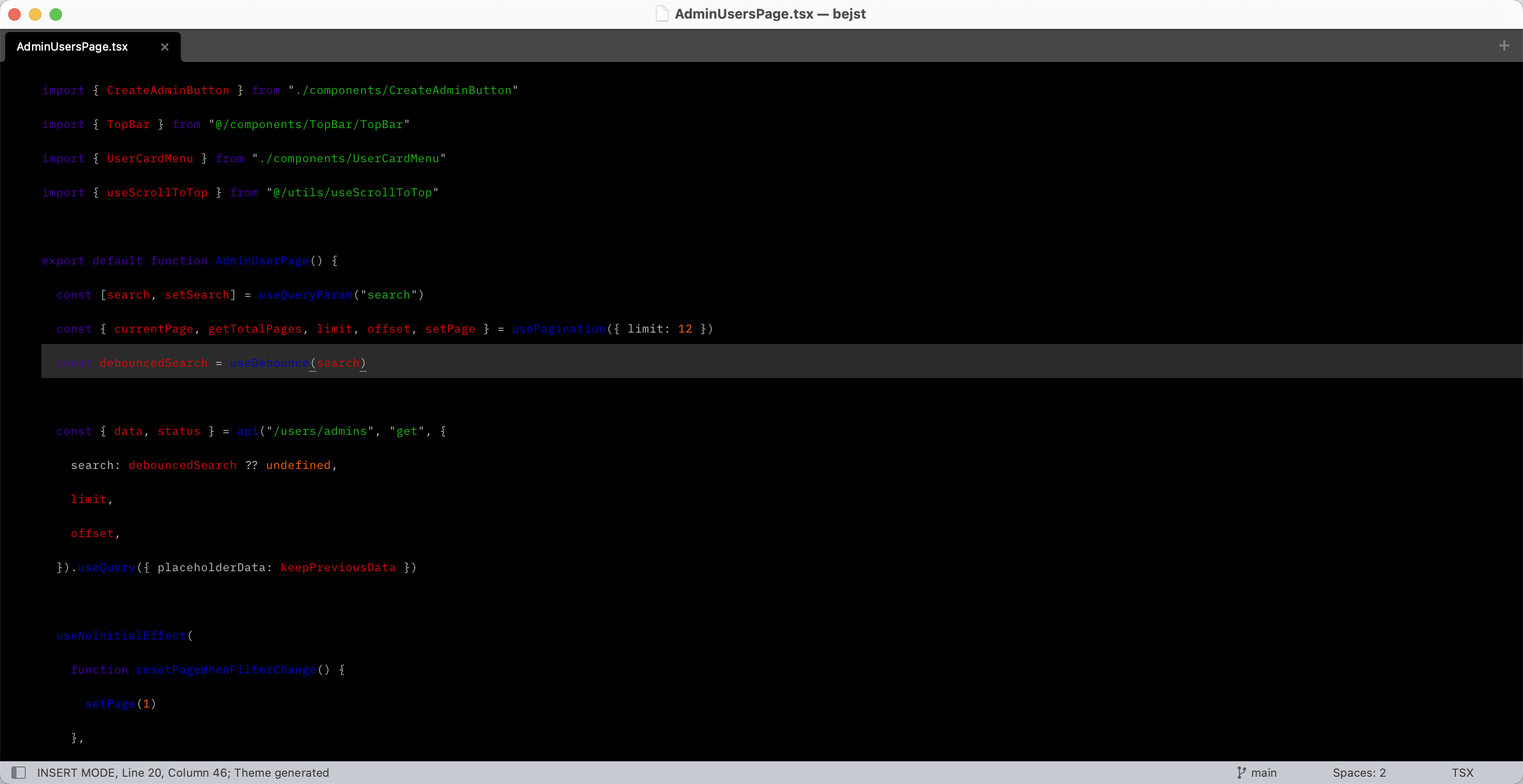Open the Spaces: 2 indentation menu

coord(1359,772)
